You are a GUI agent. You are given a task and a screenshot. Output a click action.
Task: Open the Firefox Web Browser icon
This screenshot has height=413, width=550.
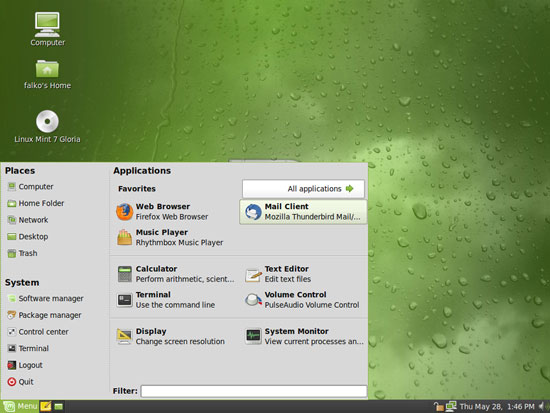pyautogui.click(x=124, y=212)
